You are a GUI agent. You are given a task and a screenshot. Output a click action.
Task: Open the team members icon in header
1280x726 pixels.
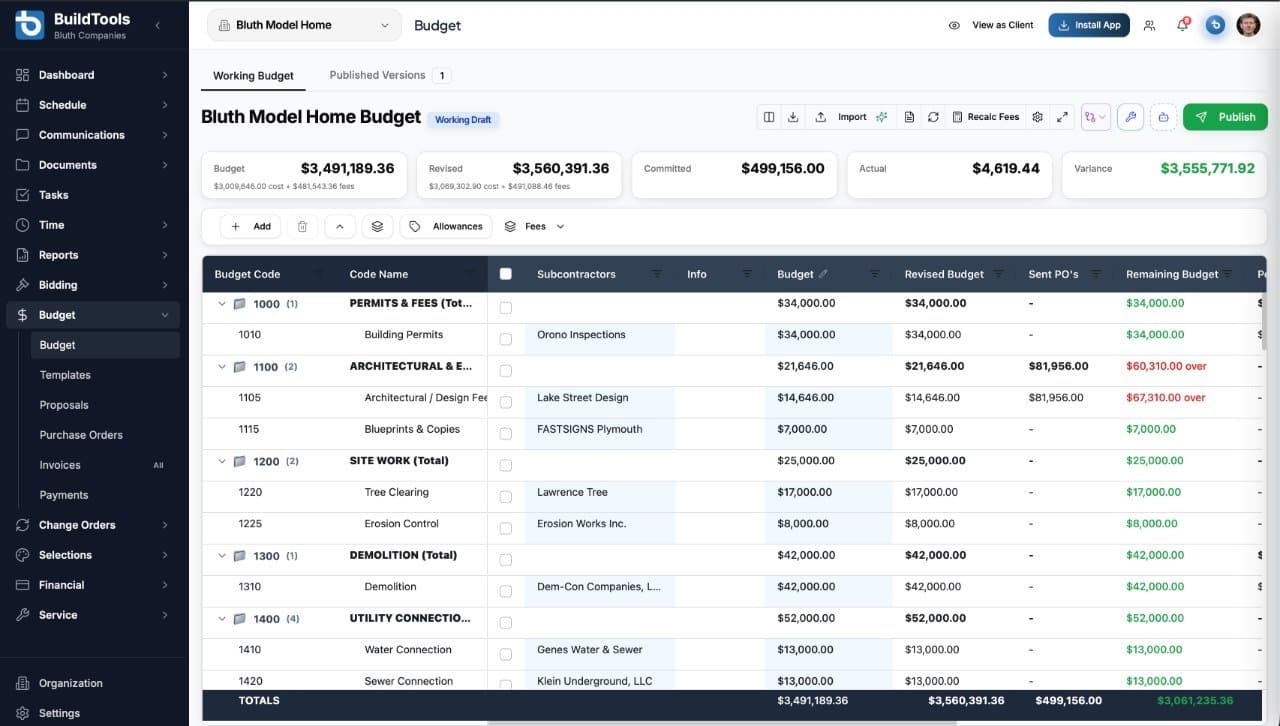[1149, 25]
